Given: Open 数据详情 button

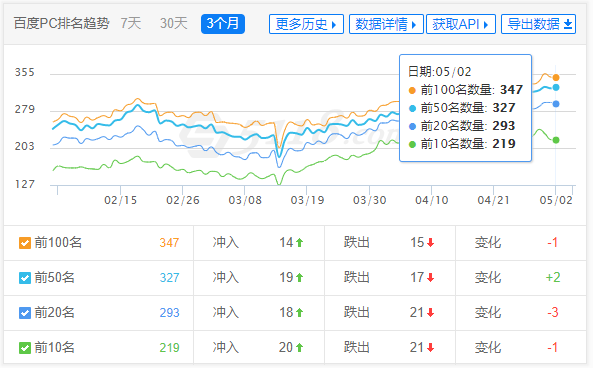Looking at the screenshot, I should (x=386, y=24).
